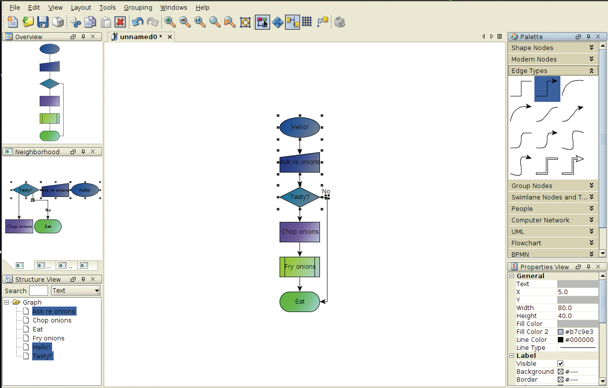Click the Save floppy disk icon
608x388 pixels.
(43, 22)
